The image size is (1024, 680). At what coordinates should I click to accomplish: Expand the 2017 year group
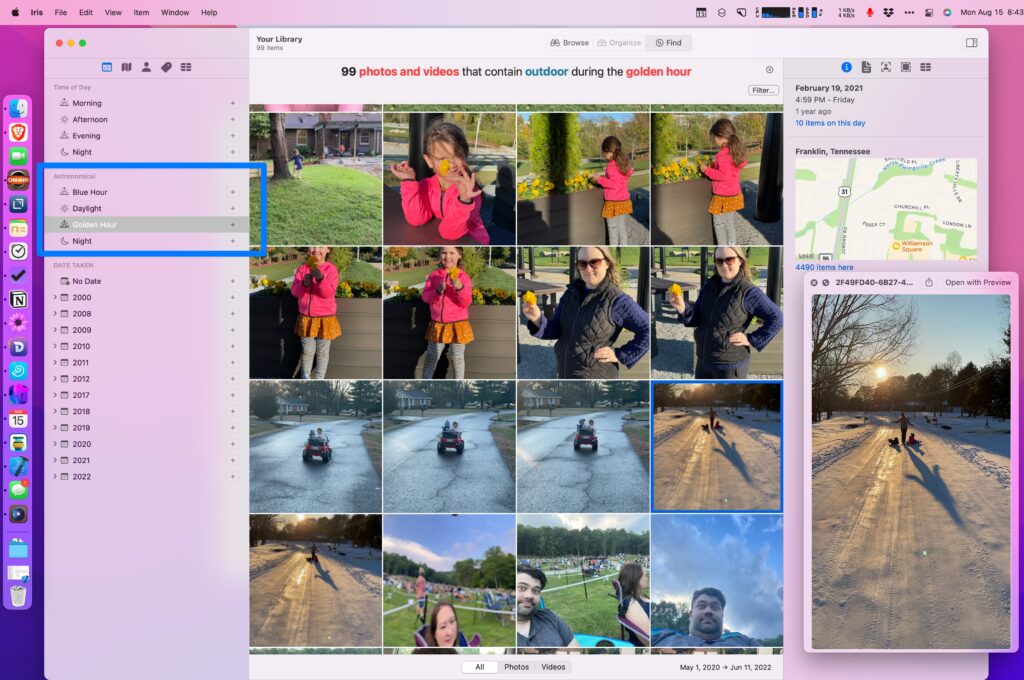pyautogui.click(x=55, y=395)
